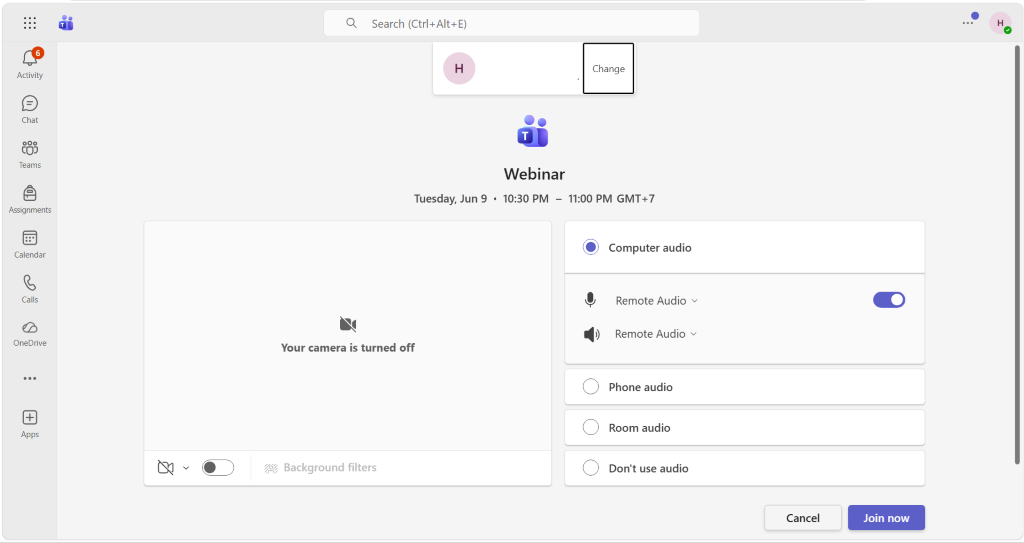Open Calendar in the sidebar
The height and width of the screenshot is (543, 1024).
(30, 244)
